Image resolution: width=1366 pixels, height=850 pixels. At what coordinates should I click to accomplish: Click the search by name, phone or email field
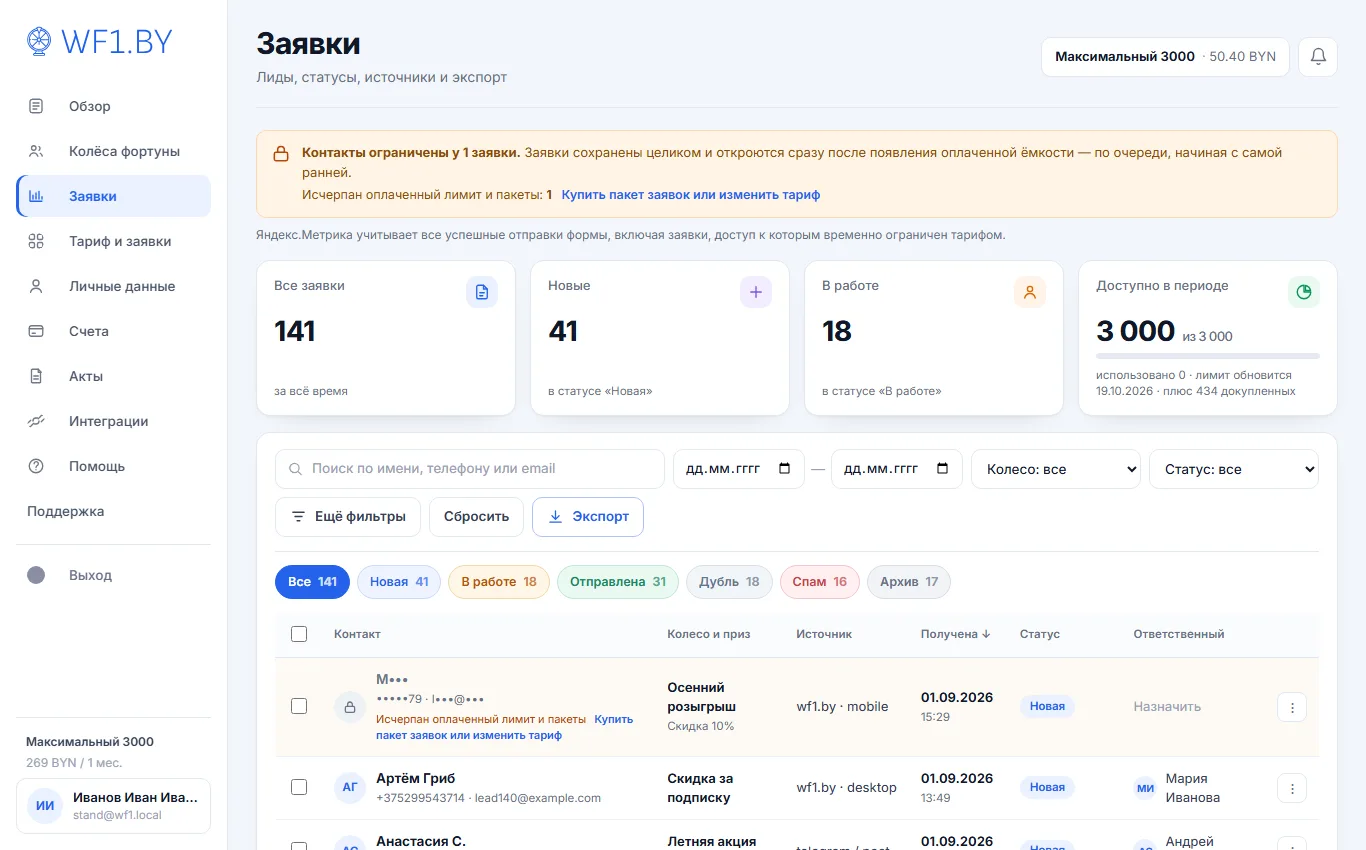pyautogui.click(x=470, y=469)
